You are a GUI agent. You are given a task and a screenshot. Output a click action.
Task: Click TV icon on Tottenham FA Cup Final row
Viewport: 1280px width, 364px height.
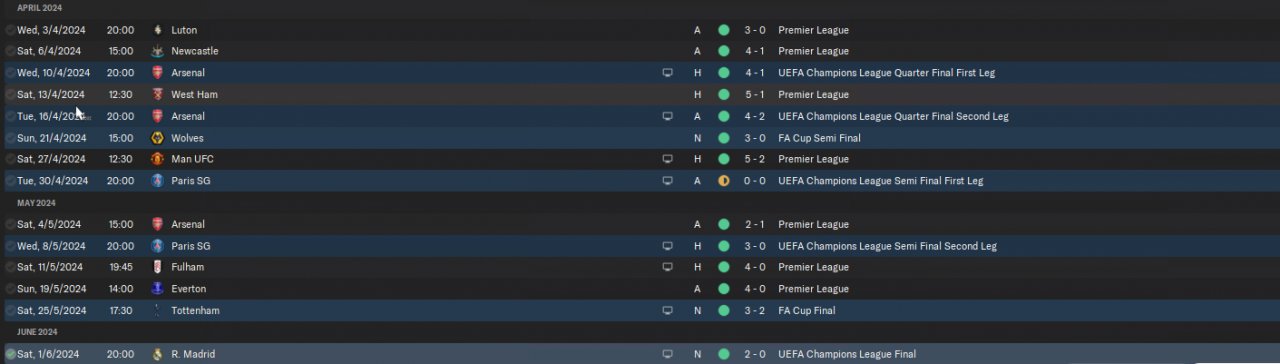click(667, 311)
